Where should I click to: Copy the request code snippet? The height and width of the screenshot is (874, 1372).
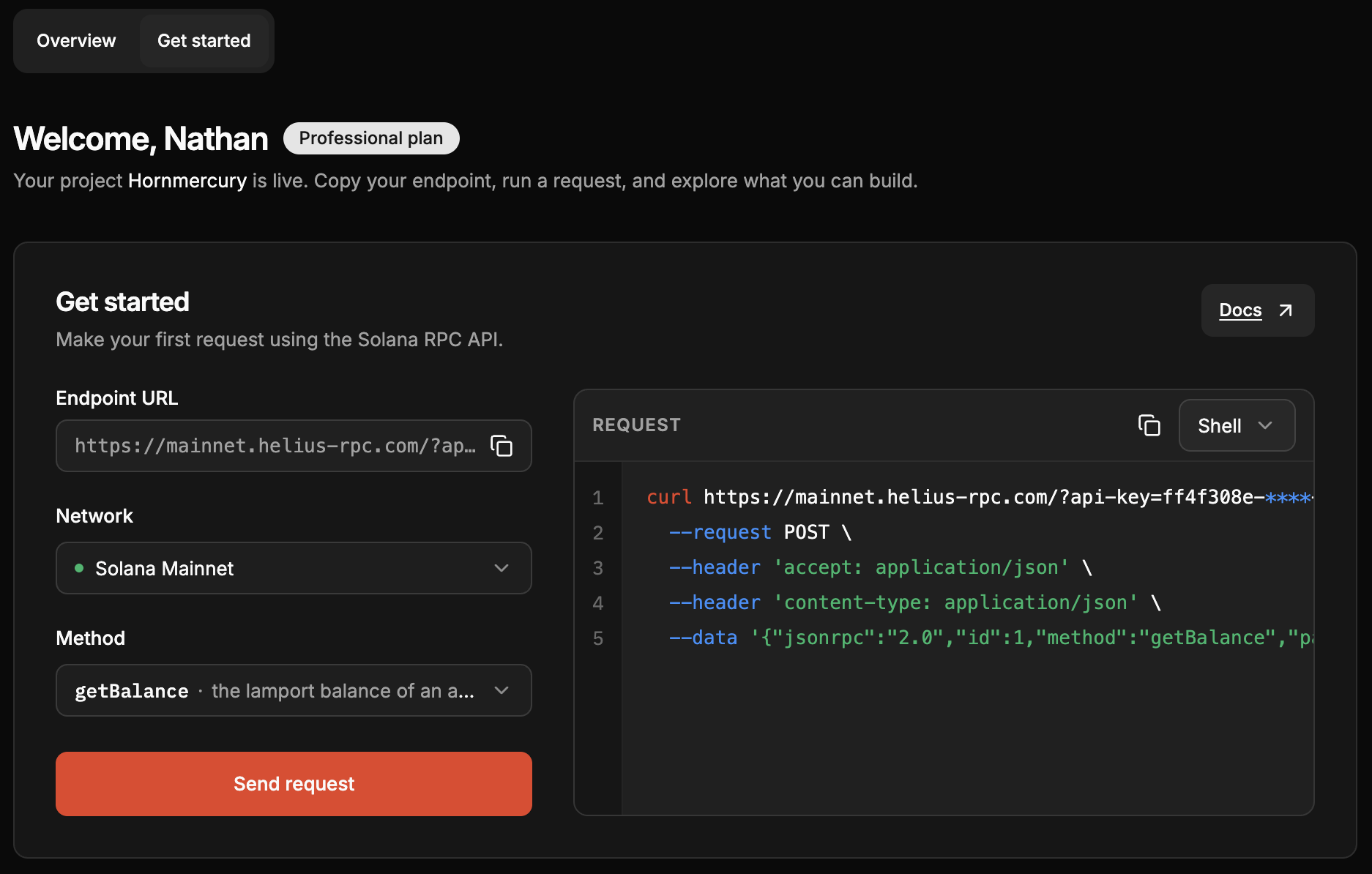(x=1149, y=425)
